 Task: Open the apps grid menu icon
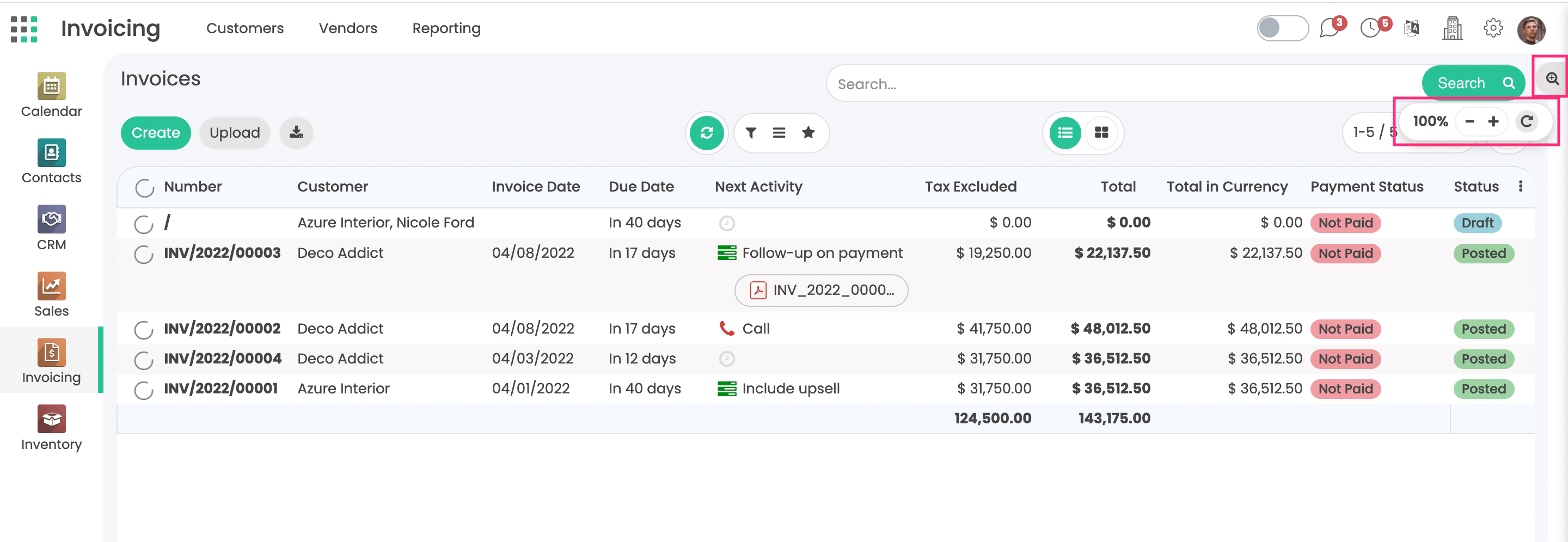tap(24, 29)
